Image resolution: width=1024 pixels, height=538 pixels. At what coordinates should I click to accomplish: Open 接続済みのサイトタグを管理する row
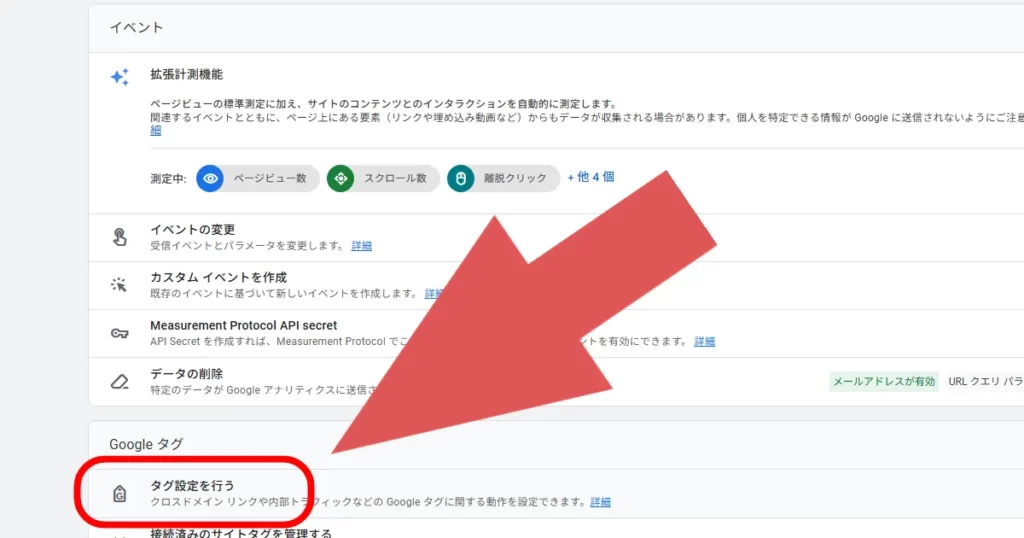click(x=240, y=532)
